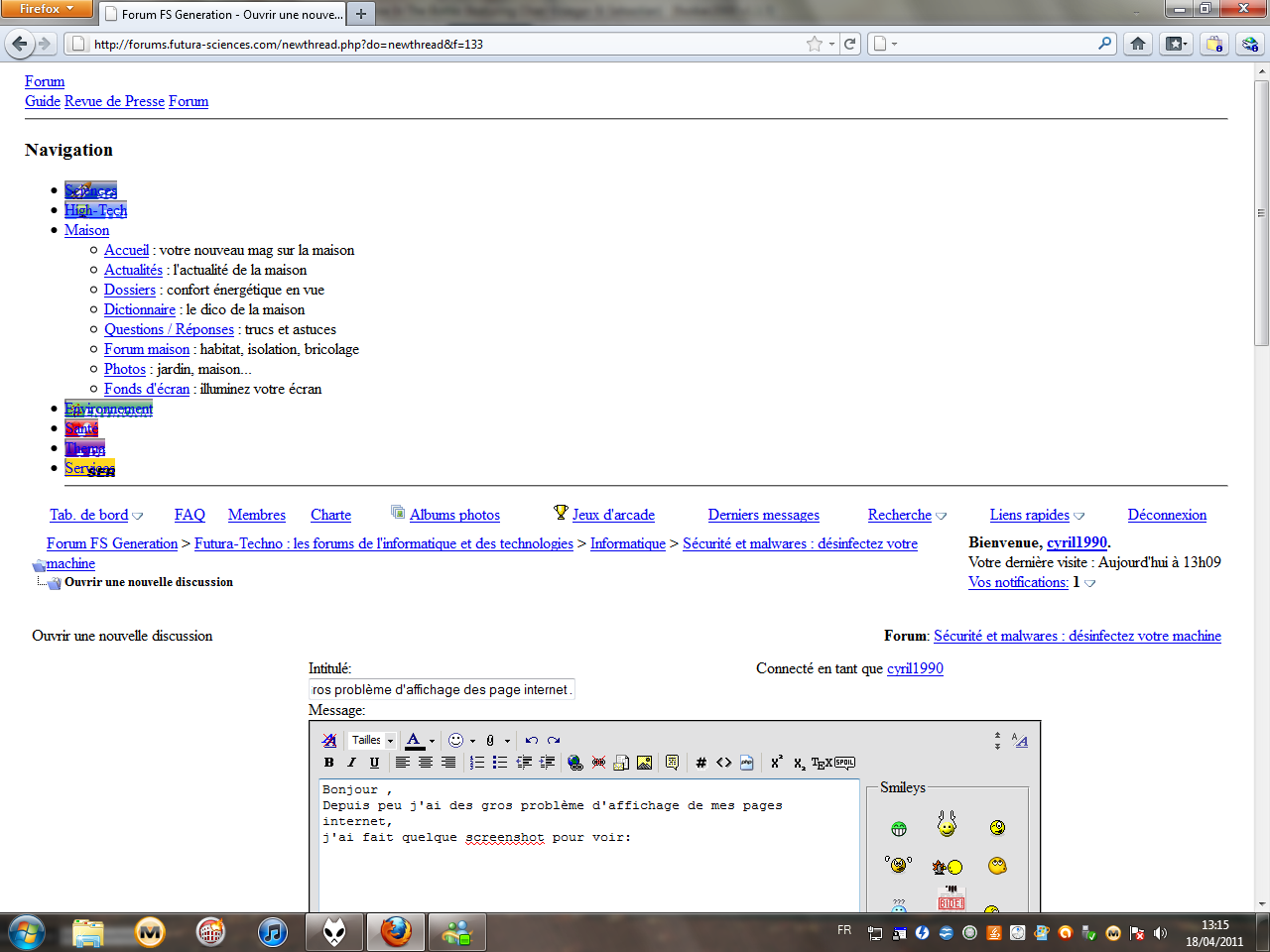This screenshot has width=1270, height=952.
Task: Apply the current text color (A icon)
Action: pos(415,740)
